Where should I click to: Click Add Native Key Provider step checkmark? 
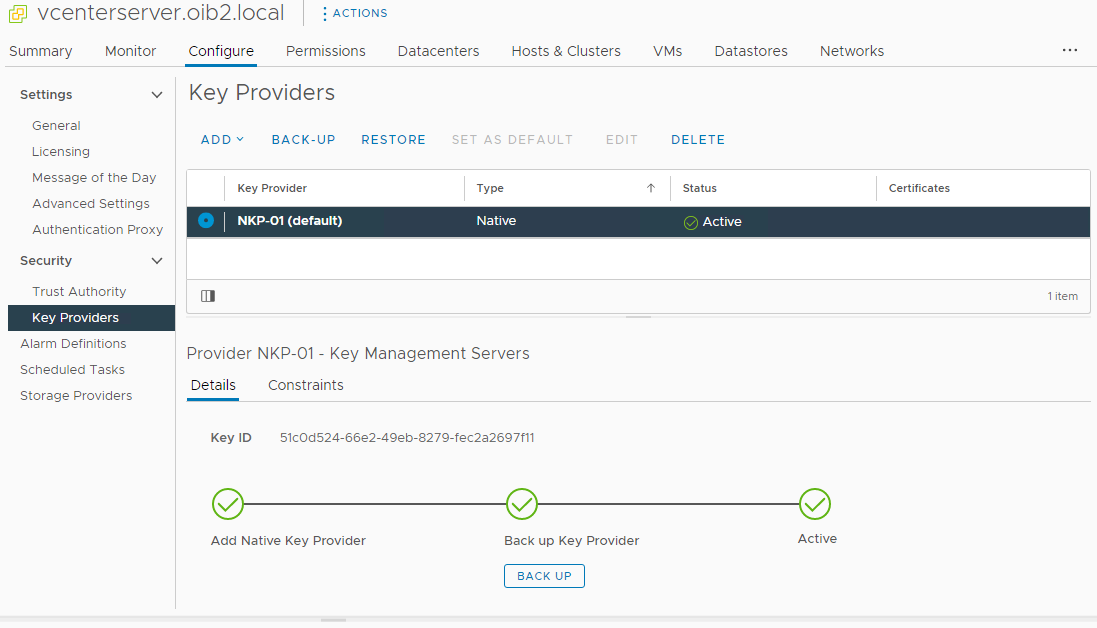click(x=228, y=504)
